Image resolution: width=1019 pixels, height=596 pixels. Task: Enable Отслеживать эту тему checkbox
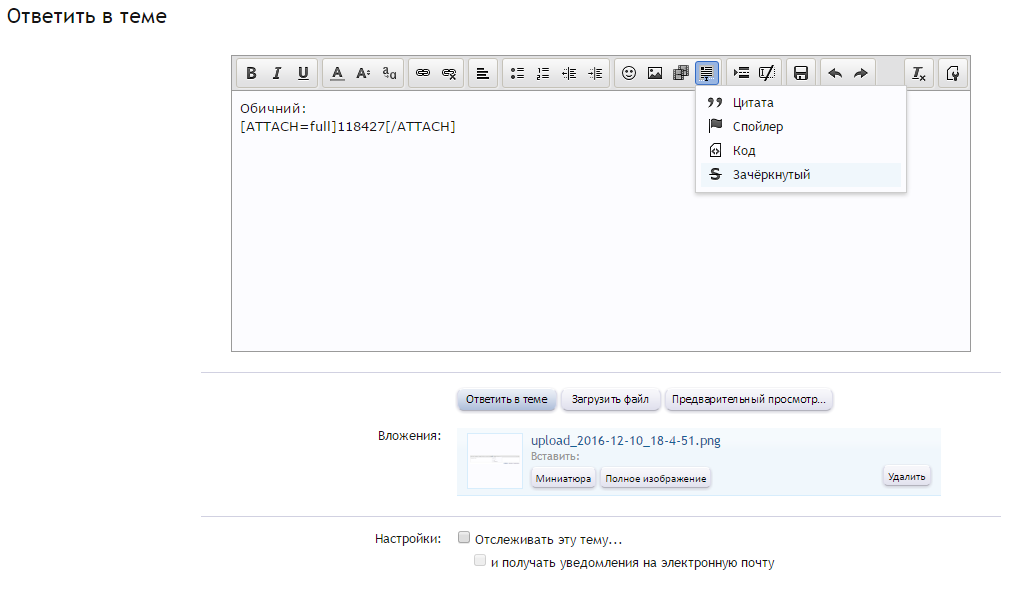[464, 538]
